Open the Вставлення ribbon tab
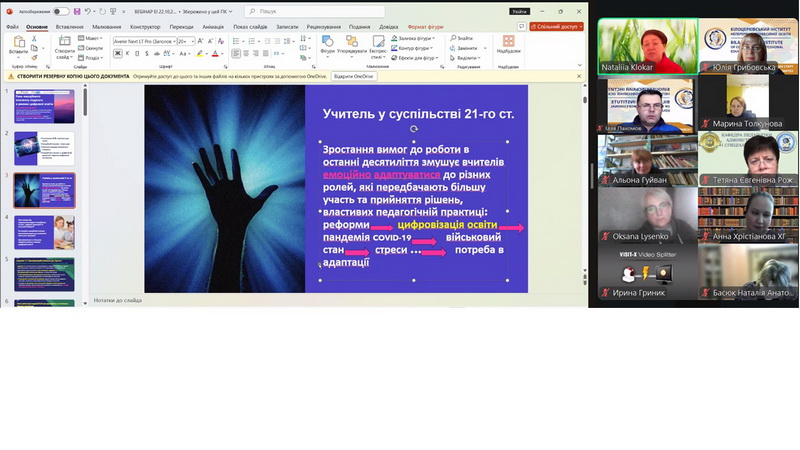The width and height of the screenshot is (800, 450). 69,27
